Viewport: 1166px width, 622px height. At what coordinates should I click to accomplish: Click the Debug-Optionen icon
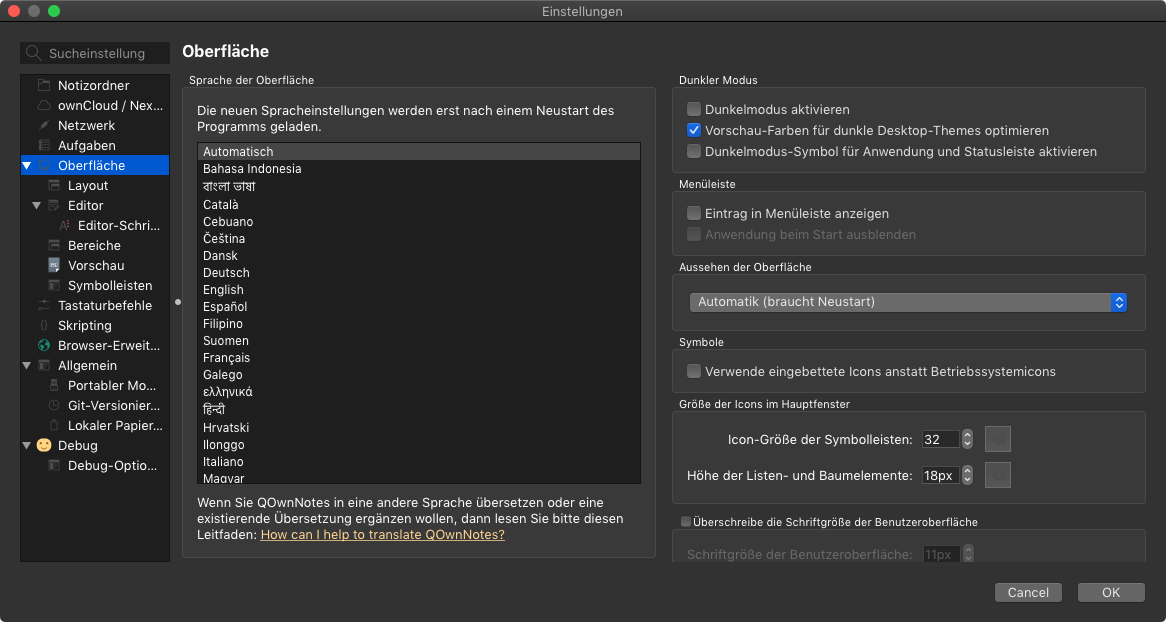coord(54,466)
